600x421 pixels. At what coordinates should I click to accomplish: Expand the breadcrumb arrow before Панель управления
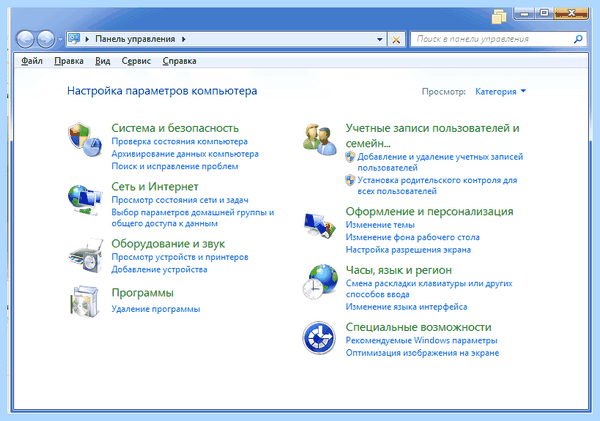pyautogui.click(x=87, y=39)
